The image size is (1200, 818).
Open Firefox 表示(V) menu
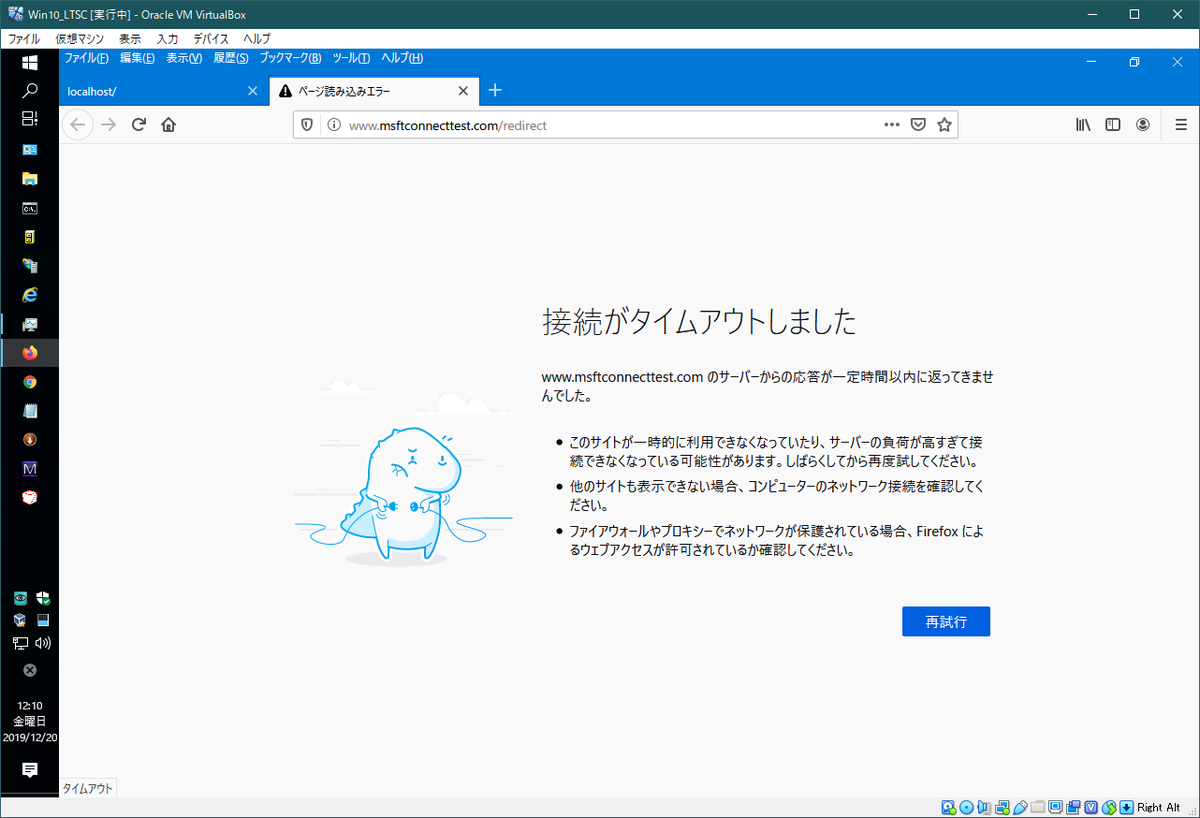[x=184, y=58]
